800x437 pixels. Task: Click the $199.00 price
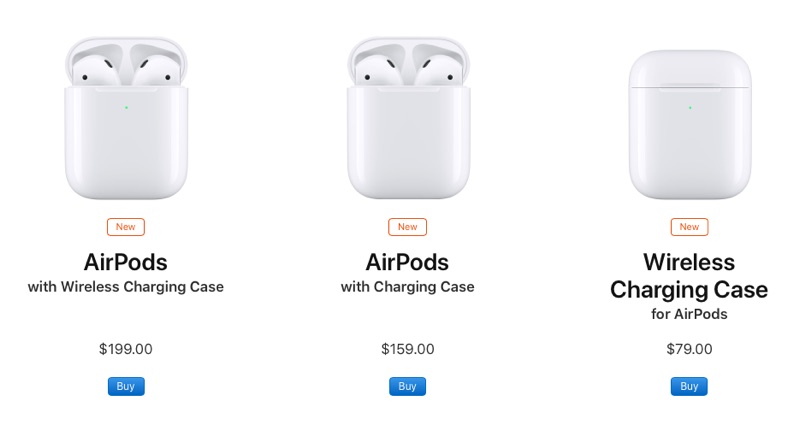(126, 349)
